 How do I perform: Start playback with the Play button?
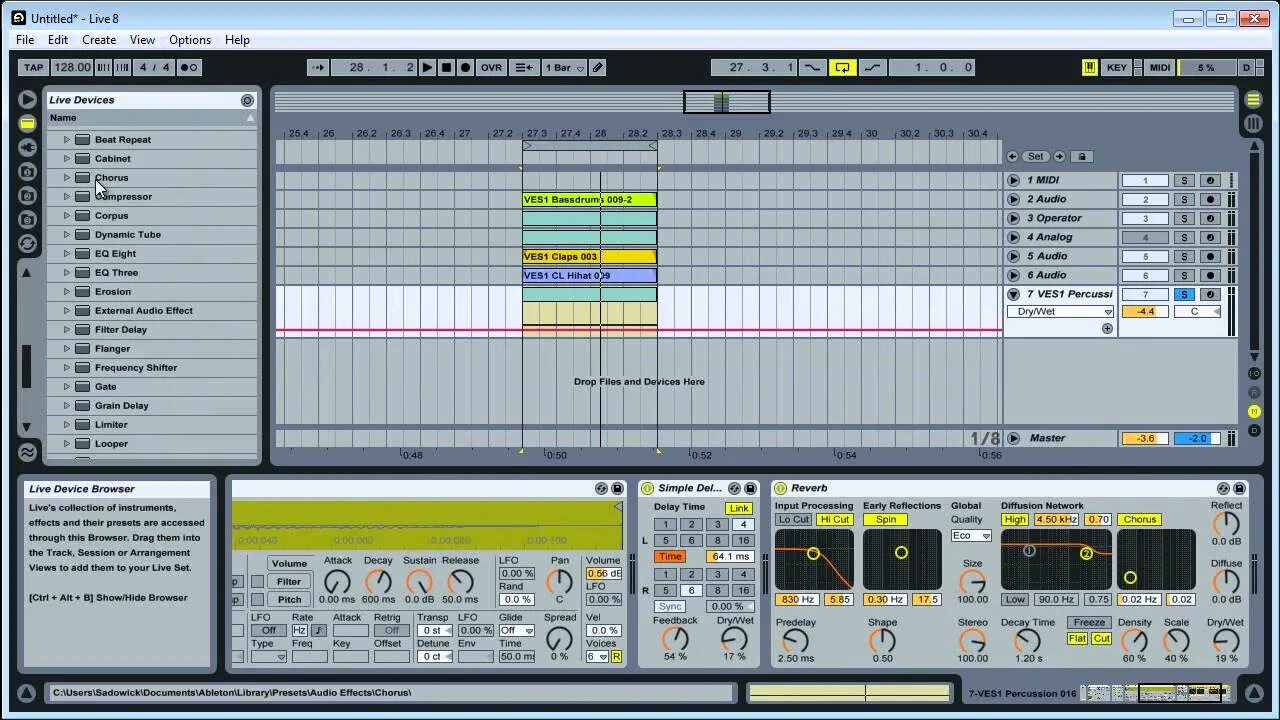click(x=427, y=67)
